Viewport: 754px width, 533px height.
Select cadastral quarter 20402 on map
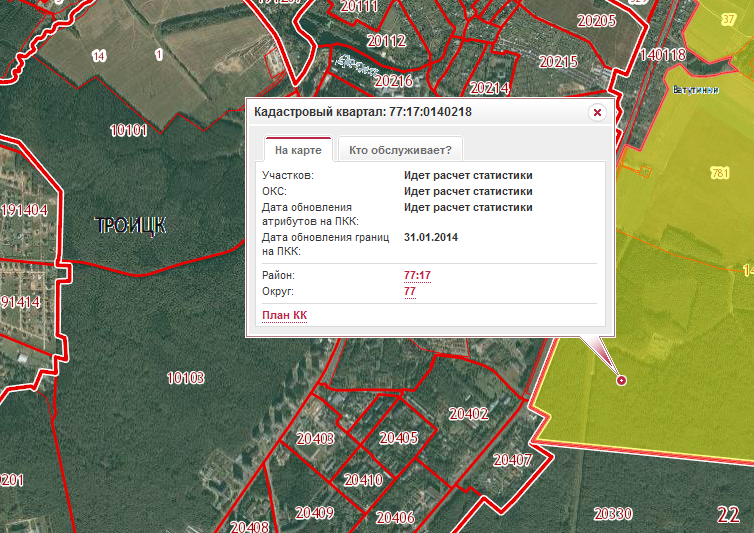coord(469,414)
